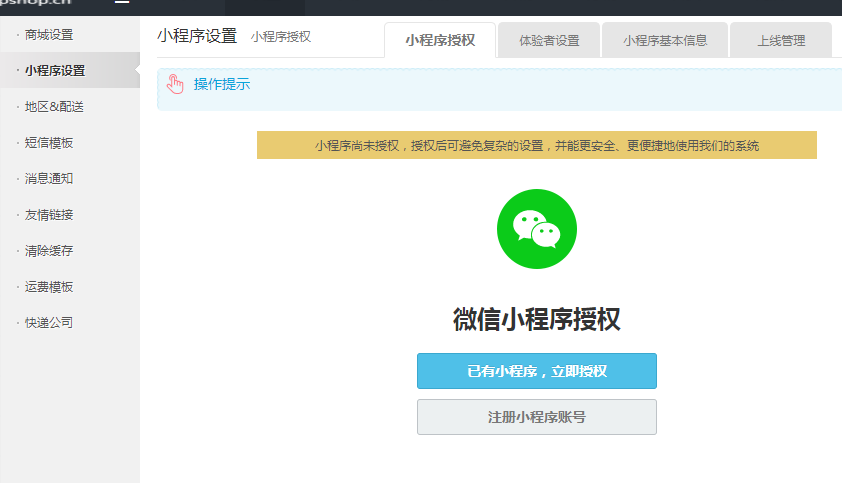Click the yellow 小程序尚未授权 notice banner
This screenshot has height=483, width=842.
537,146
